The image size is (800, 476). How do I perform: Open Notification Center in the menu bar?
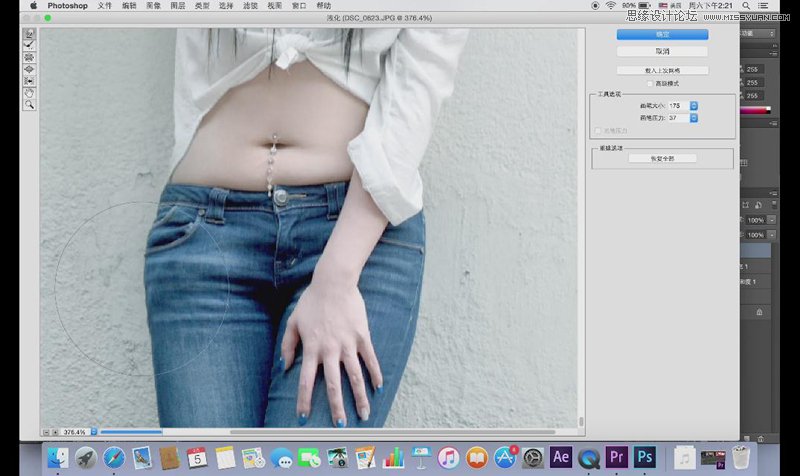point(763,6)
